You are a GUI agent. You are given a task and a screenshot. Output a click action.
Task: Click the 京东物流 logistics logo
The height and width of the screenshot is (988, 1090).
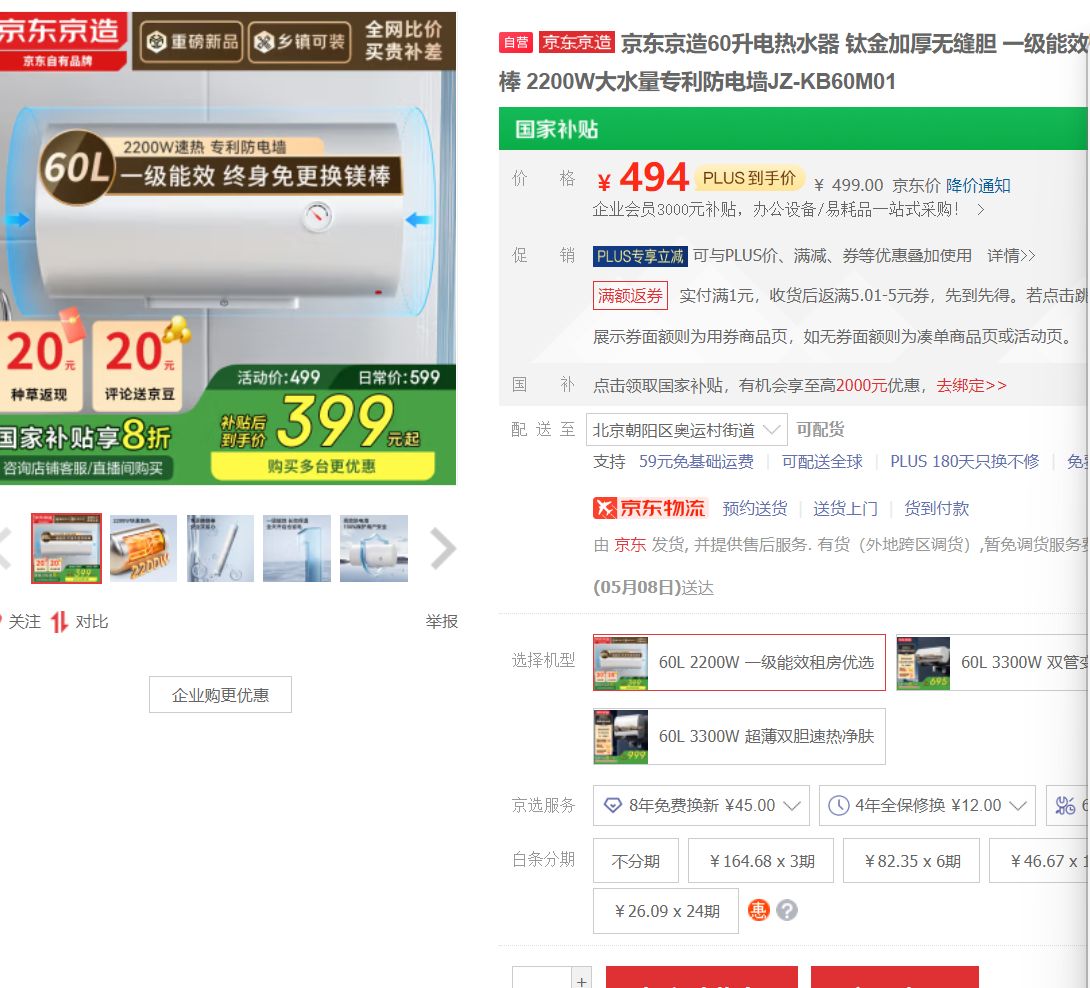pos(649,508)
